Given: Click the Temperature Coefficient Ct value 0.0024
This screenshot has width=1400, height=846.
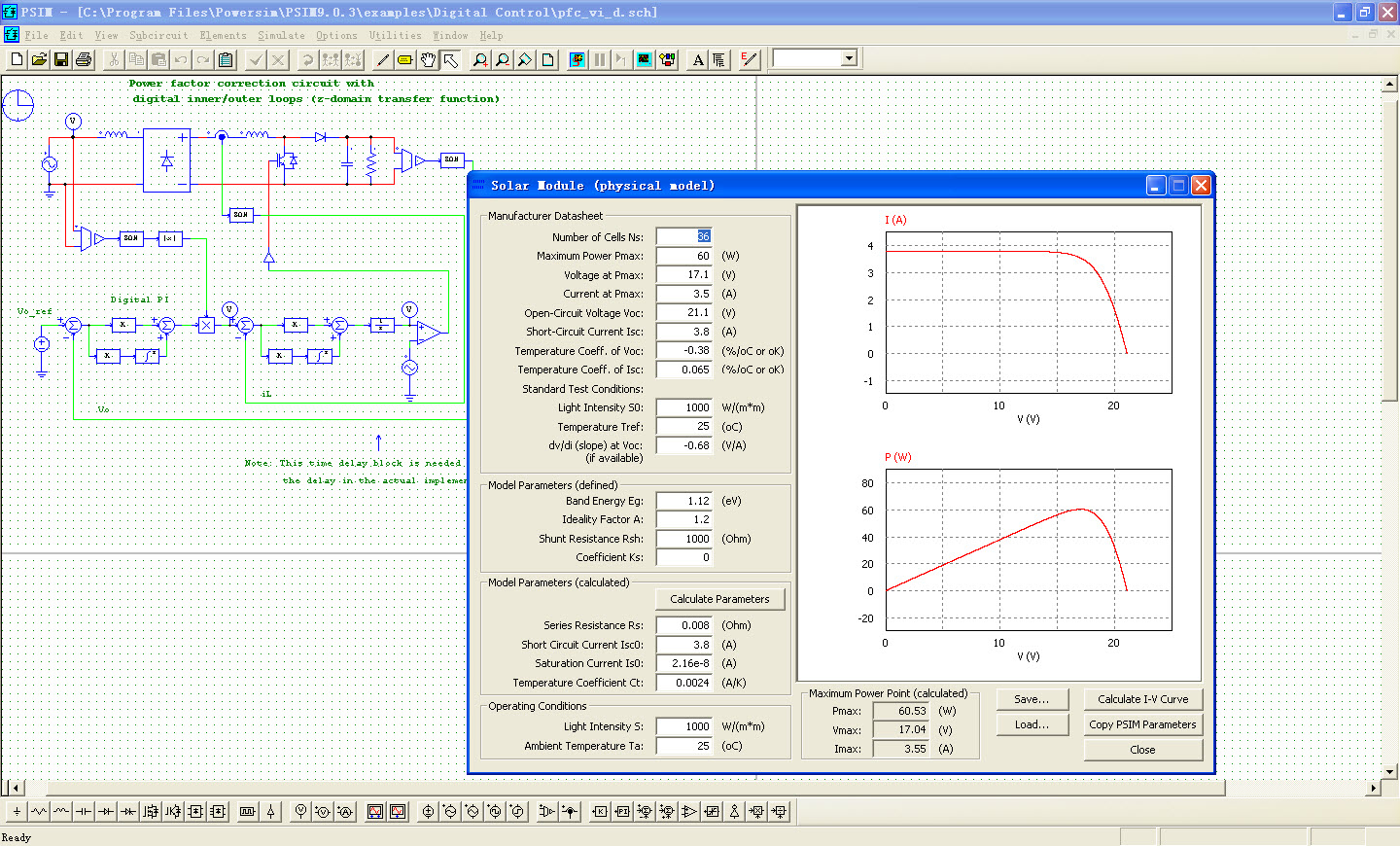Looking at the screenshot, I should (684, 683).
